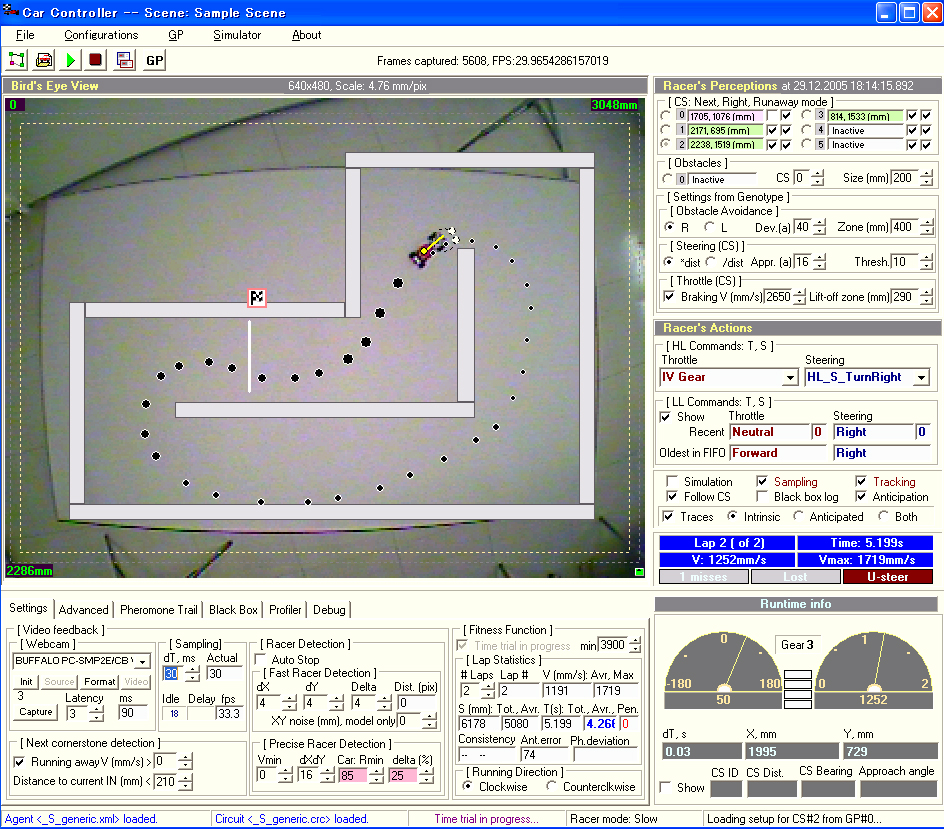Open the BUFFALO webcam device dropdown

[x=142, y=661]
